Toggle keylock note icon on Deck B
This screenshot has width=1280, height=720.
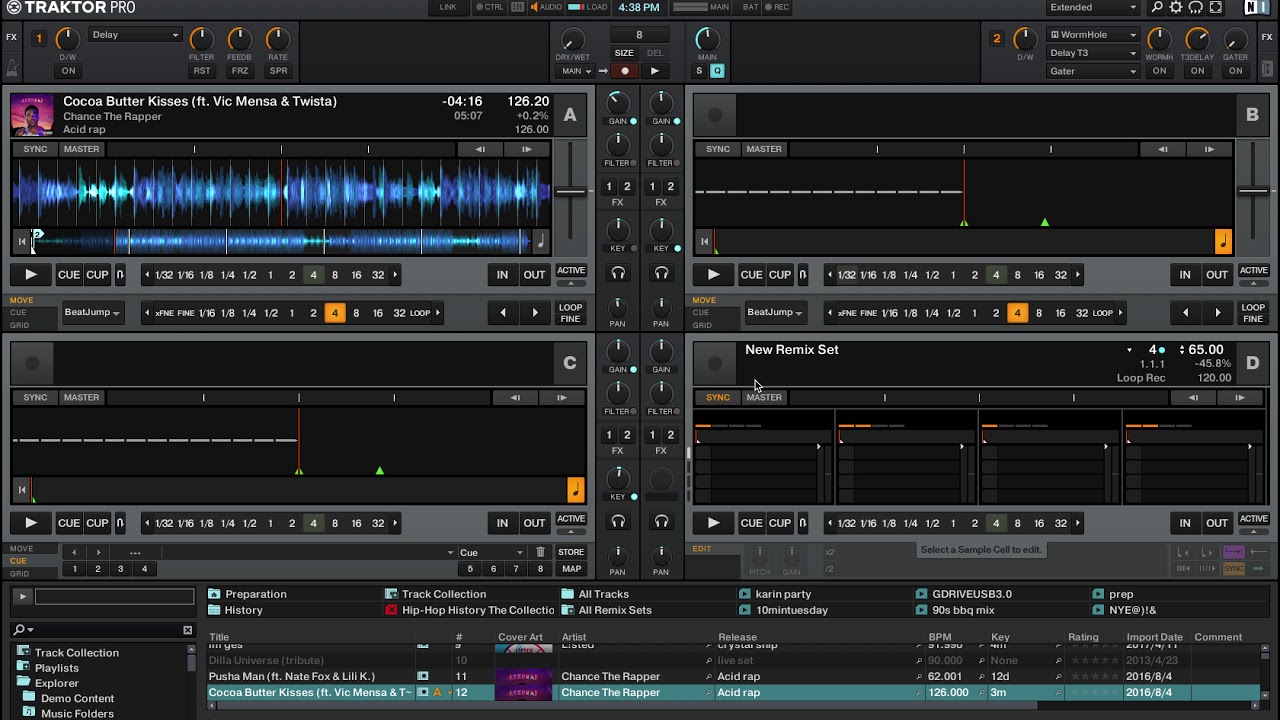(x=1223, y=241)
